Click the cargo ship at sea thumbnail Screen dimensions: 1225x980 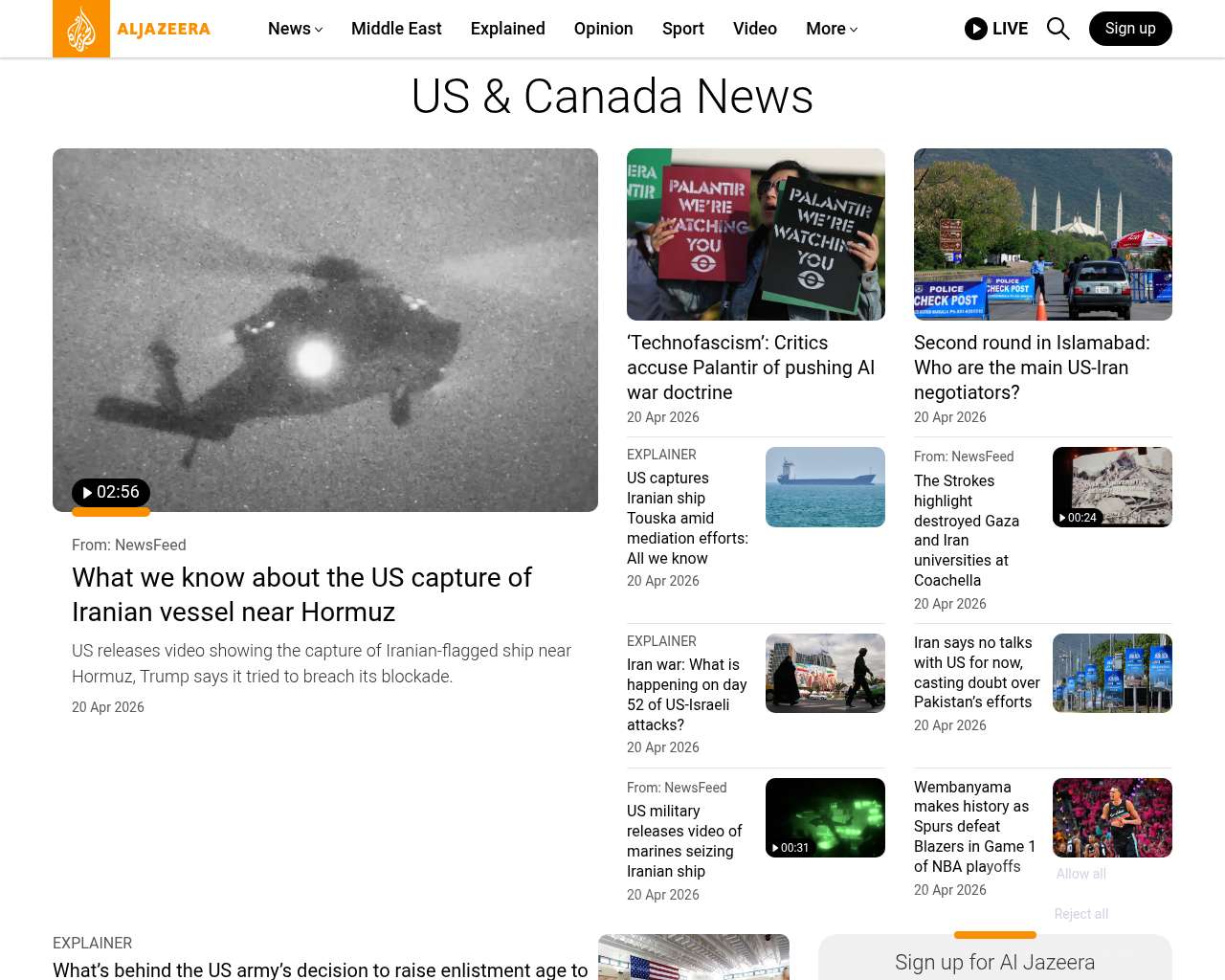pos(825,487)
